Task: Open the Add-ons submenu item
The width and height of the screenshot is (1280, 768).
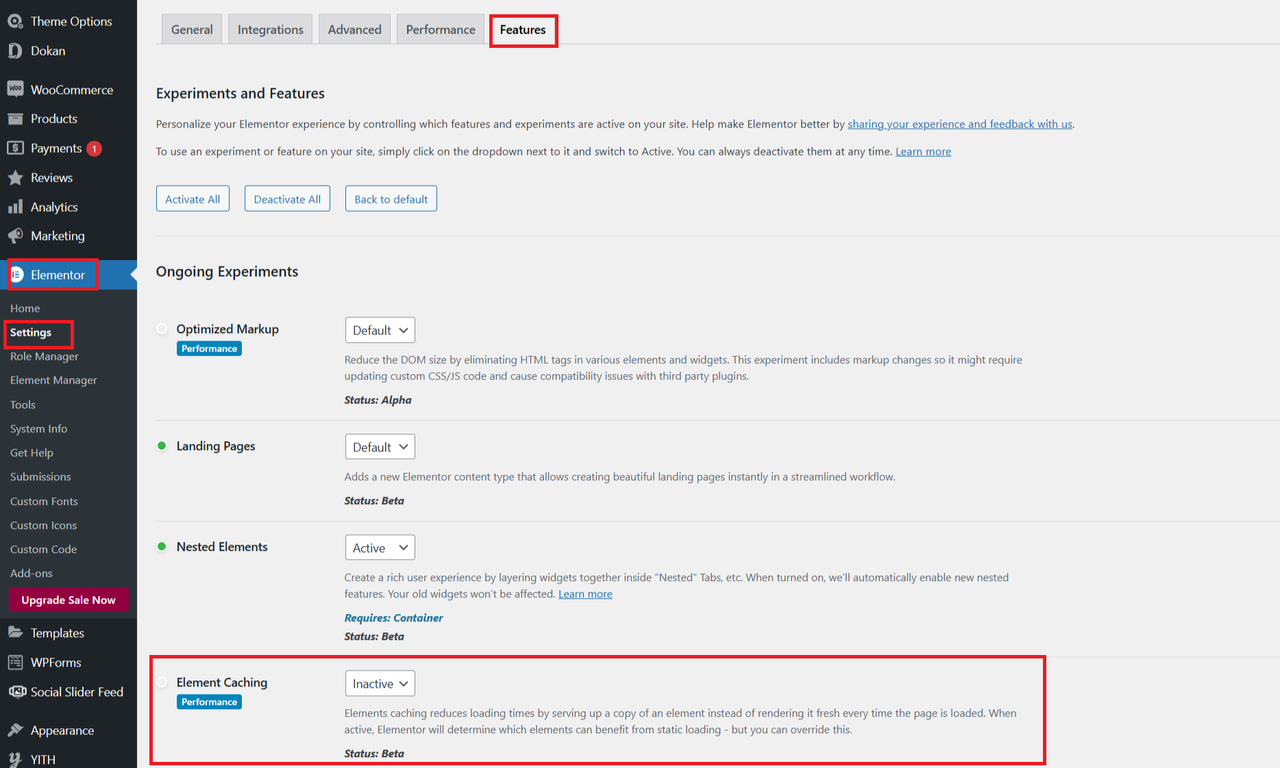Action: click(31, 573)
